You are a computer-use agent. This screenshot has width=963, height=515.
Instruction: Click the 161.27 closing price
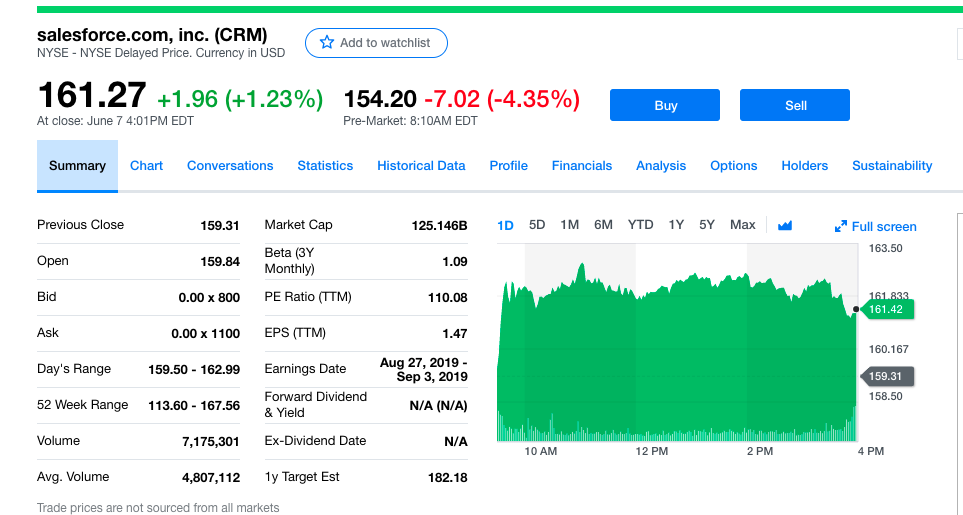point(92,96)
